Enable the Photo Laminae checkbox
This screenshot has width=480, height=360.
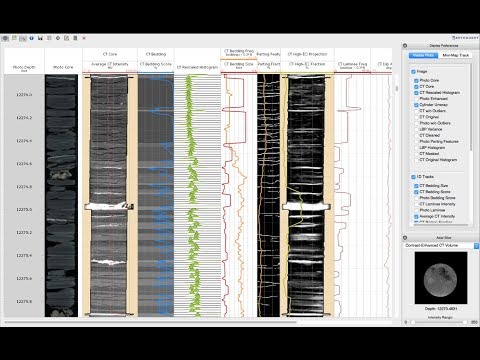[416, 210]
